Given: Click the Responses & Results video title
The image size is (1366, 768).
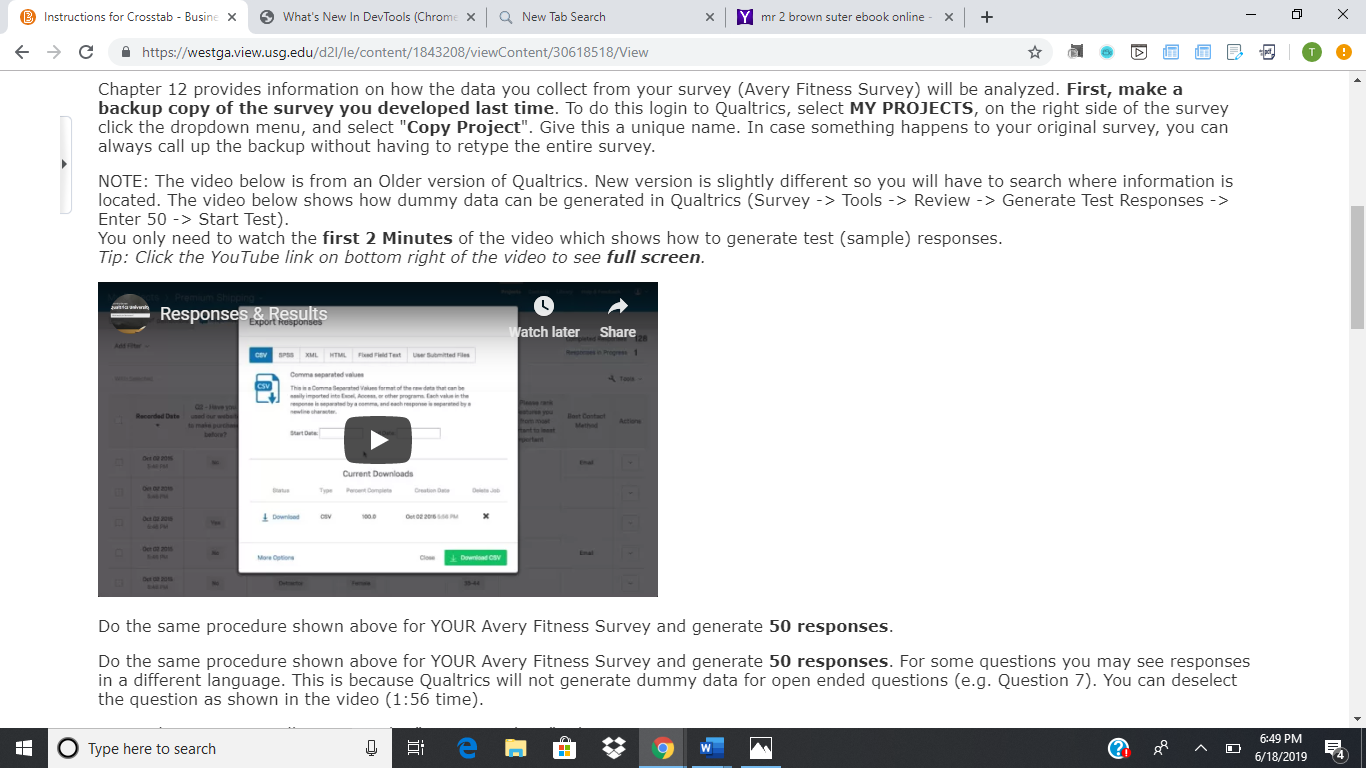Looking at the screenshot, I should click(x=243, y=314).
